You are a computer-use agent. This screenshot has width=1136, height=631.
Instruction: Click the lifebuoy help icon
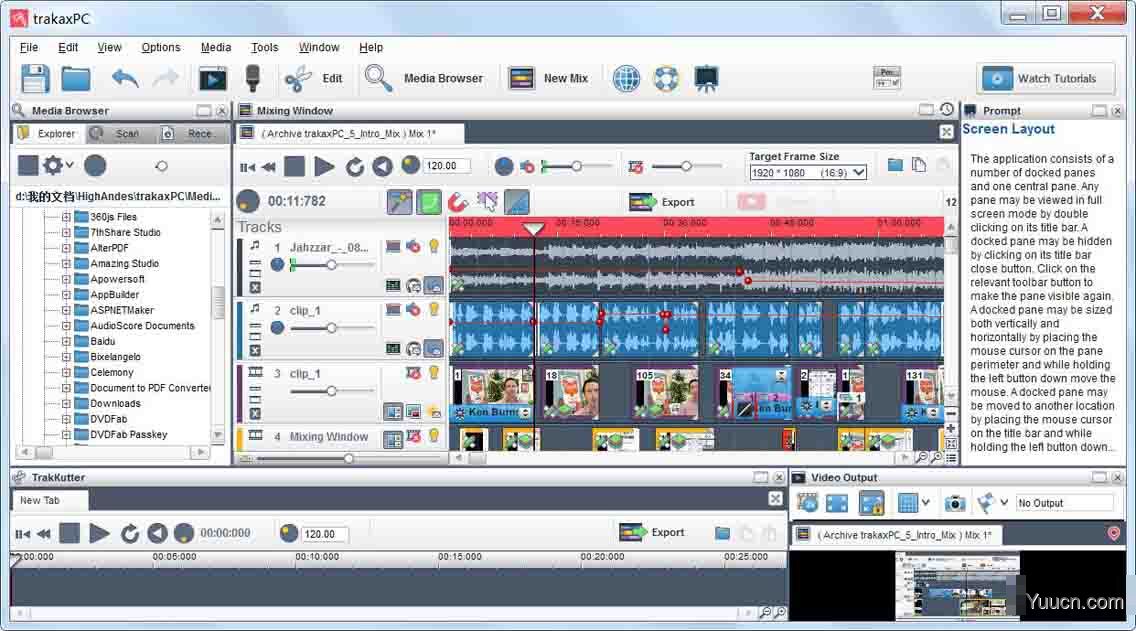[666, 78]
